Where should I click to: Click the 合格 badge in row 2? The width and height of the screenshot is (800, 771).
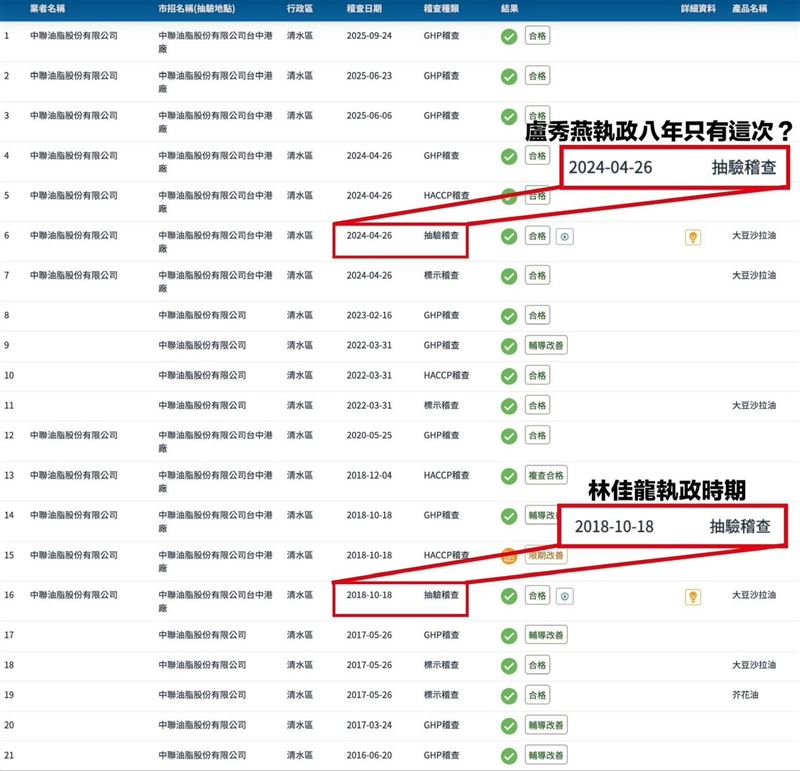pos(537,76)
